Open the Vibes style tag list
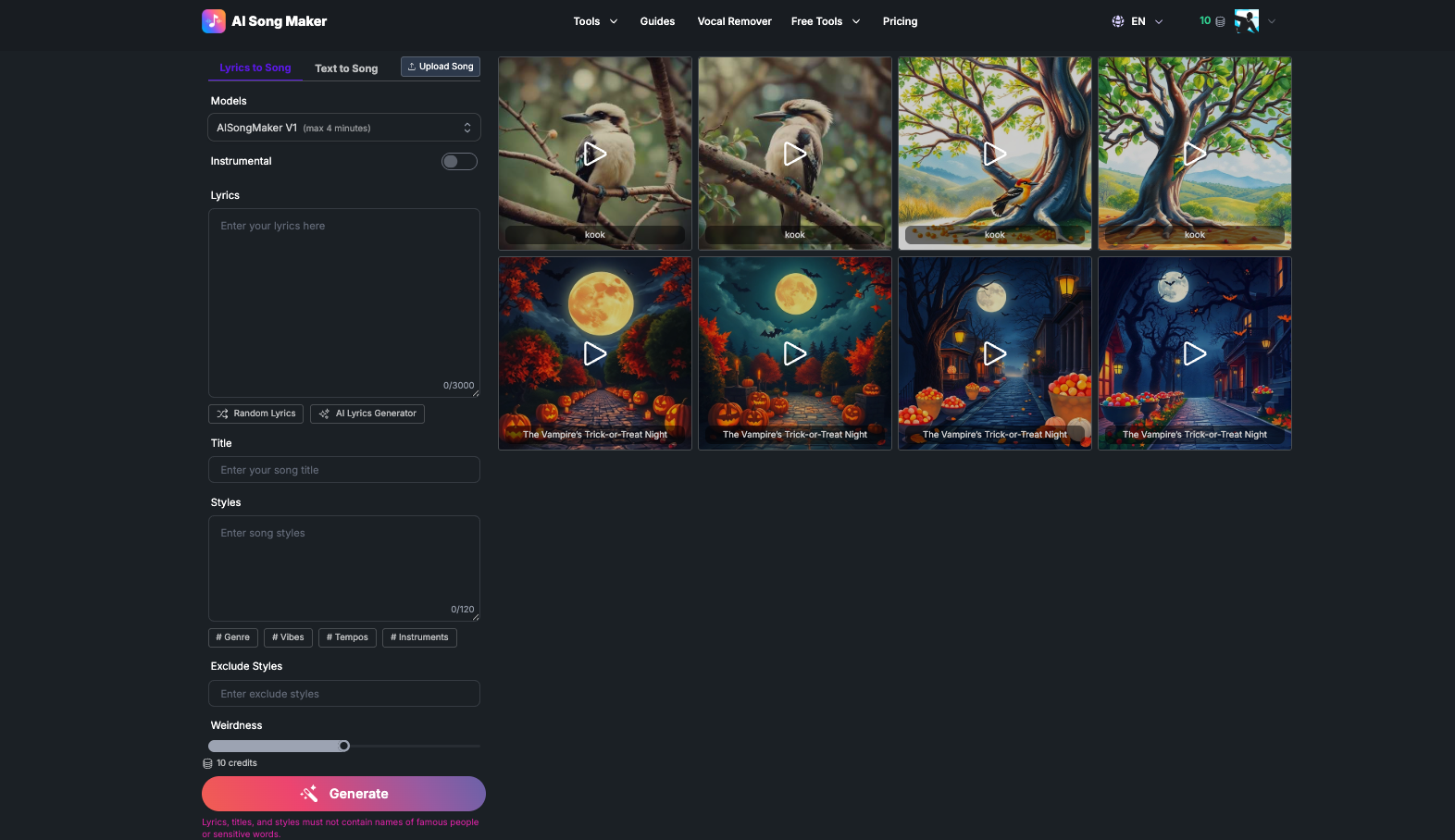The image size is (1455, 840). [x=288, y=637]
